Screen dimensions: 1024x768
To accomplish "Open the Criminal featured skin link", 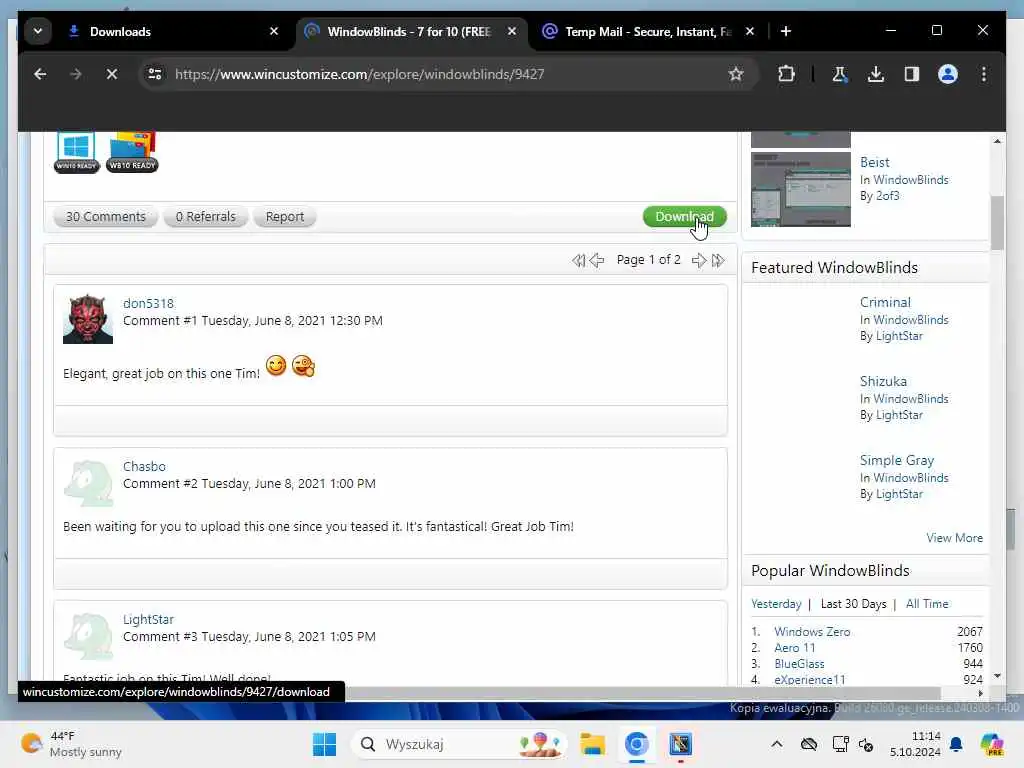I will [x=885, y=302].
